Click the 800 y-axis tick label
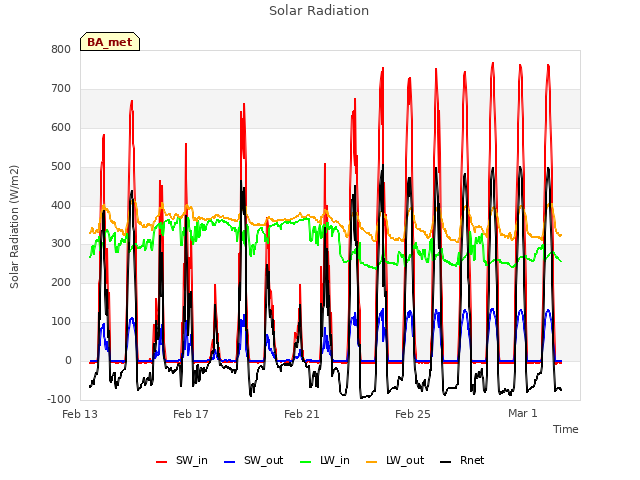 [61, 49]
